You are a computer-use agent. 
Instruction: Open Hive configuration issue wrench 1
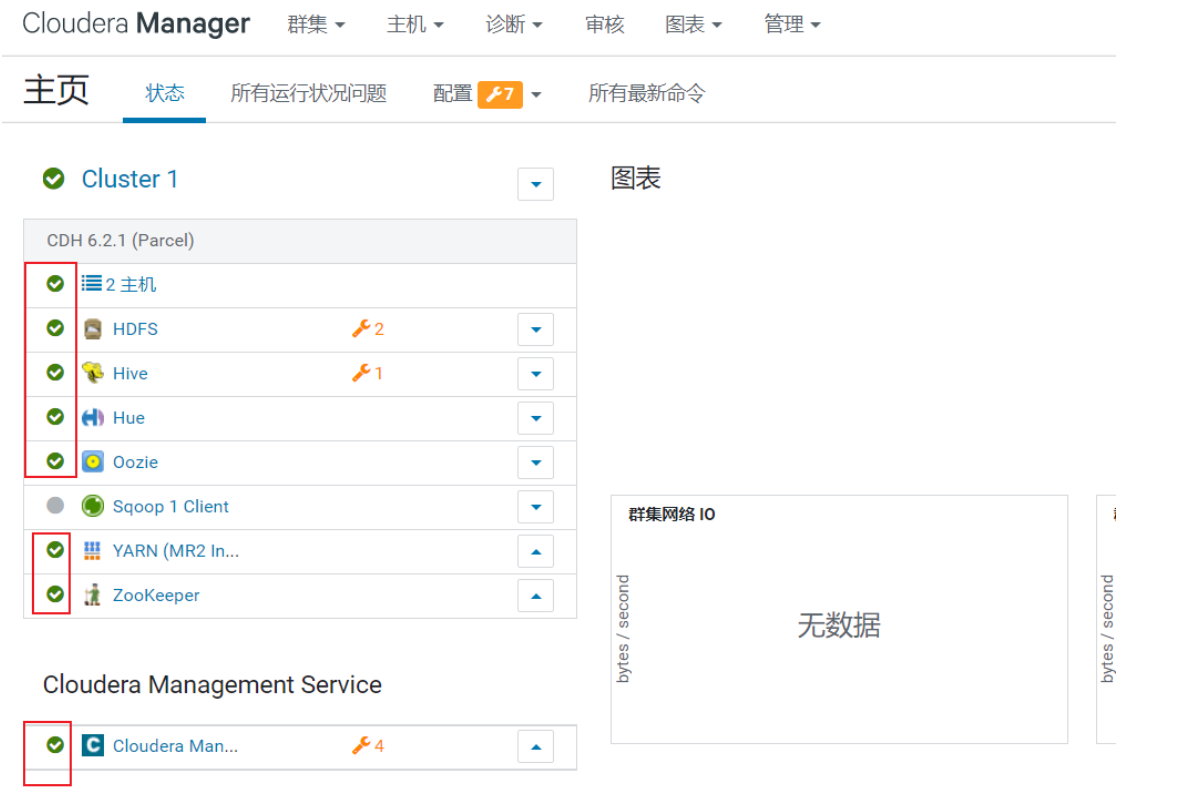368,373
